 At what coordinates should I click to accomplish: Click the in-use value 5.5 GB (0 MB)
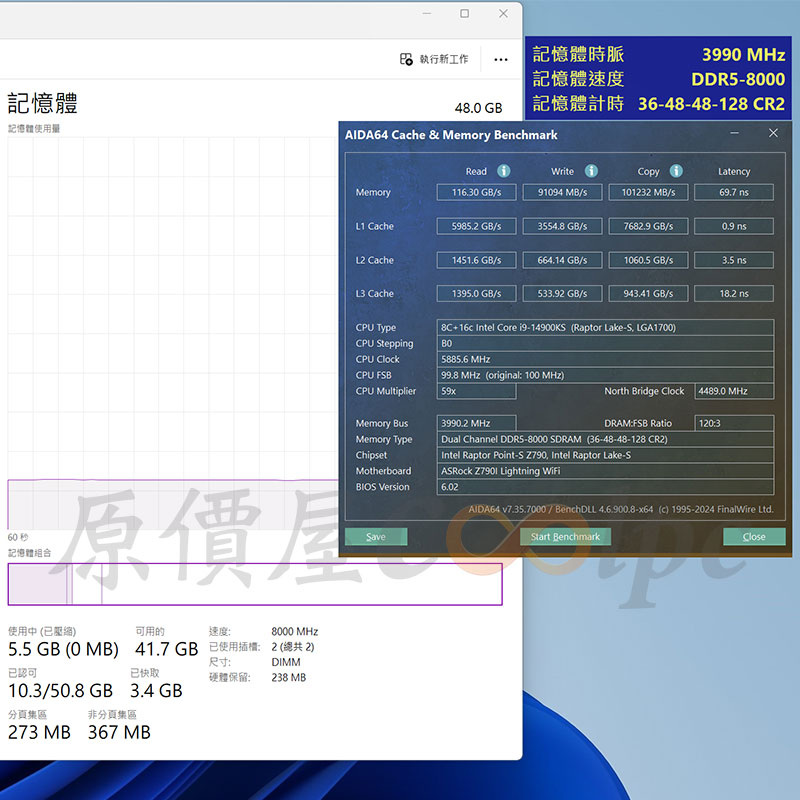[63, 649]
